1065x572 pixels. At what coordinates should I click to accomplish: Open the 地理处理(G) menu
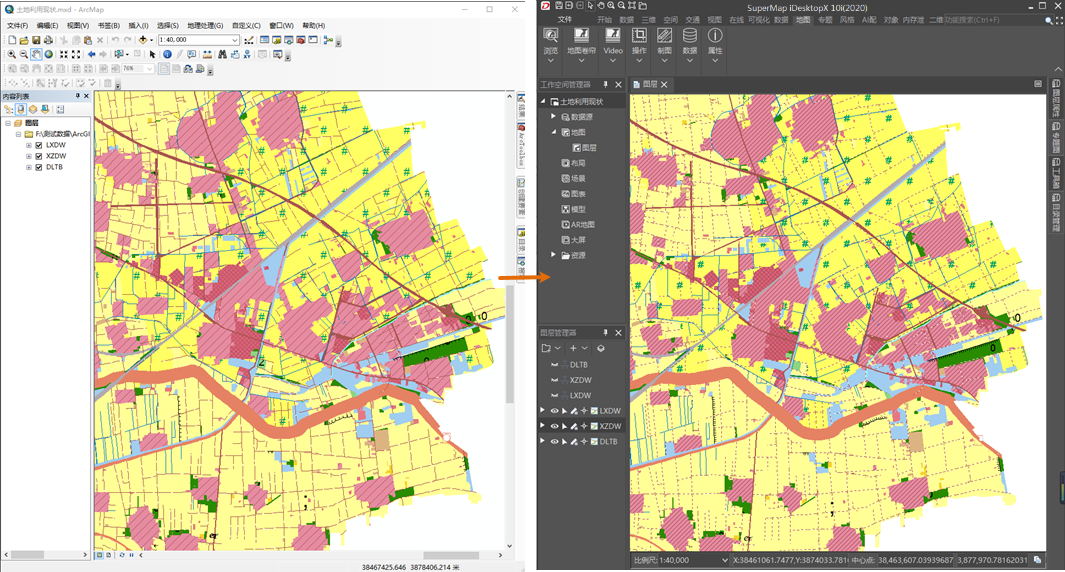(x=205, y=25)
